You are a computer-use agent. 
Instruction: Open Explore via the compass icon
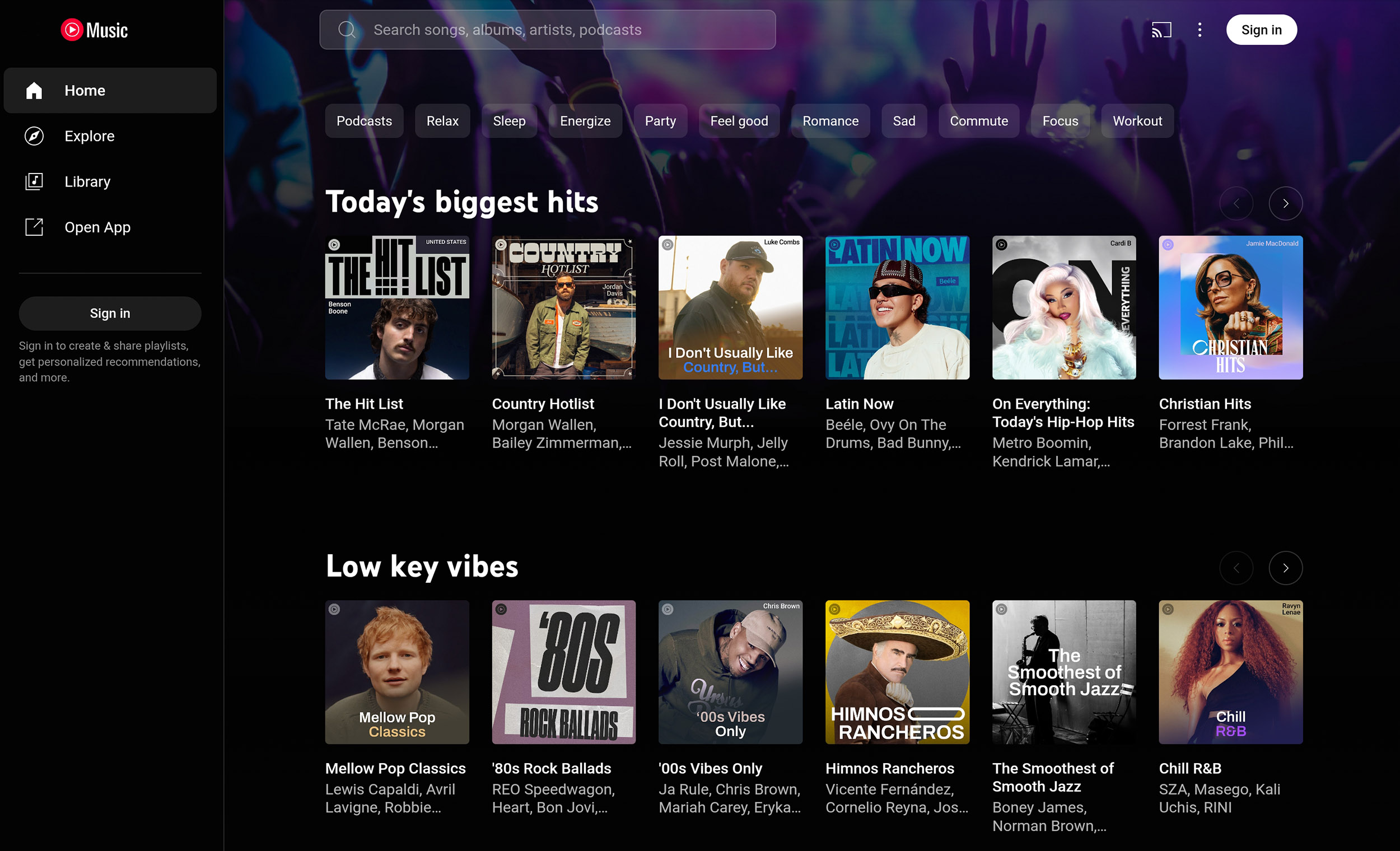[x=34, y=136]
